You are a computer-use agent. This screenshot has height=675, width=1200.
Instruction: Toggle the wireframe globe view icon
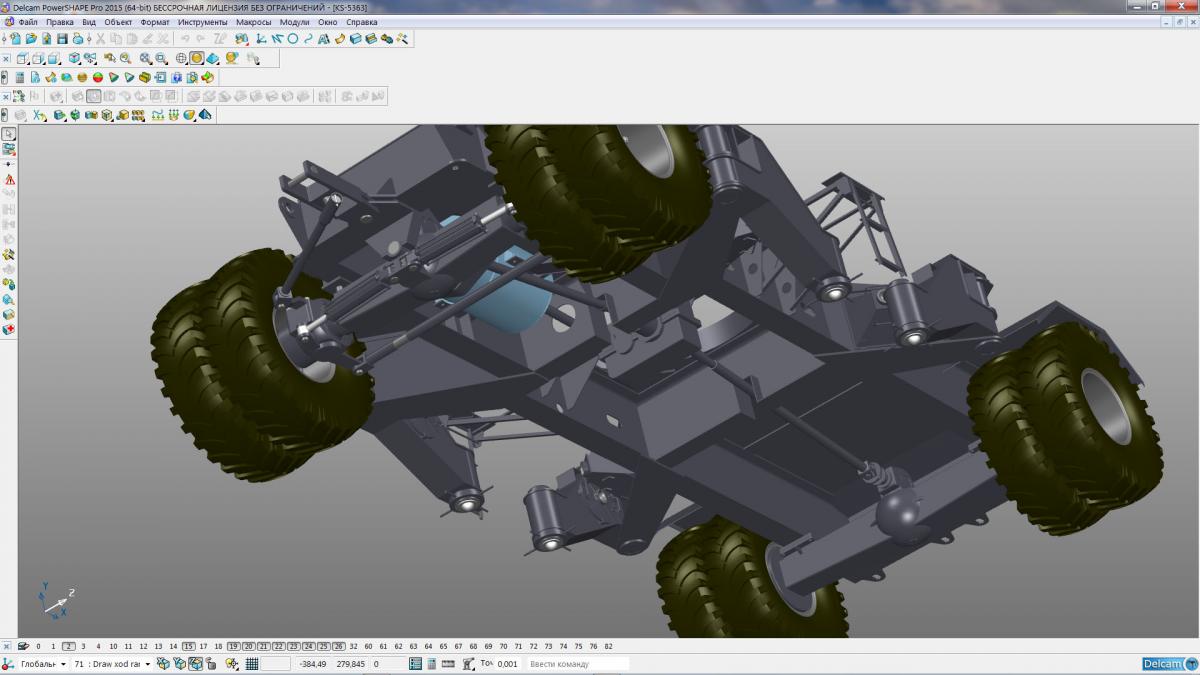click(181, 58)
